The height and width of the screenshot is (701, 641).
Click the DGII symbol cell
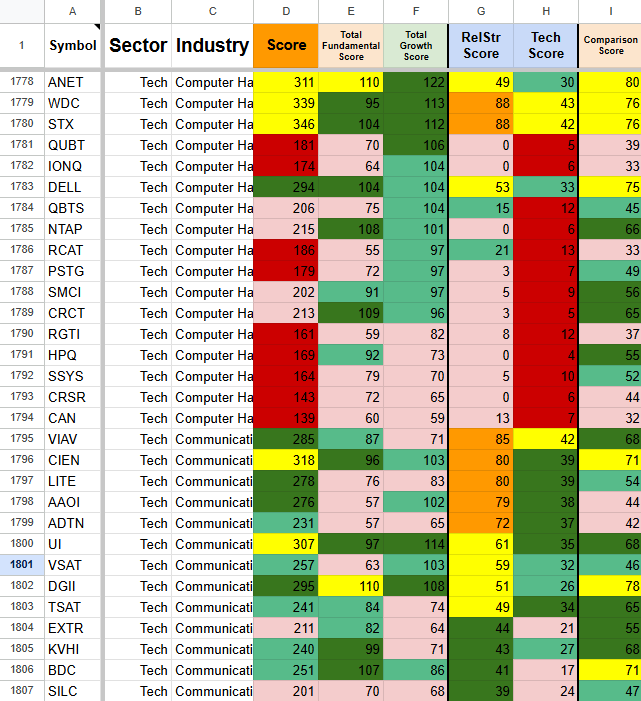72,587
